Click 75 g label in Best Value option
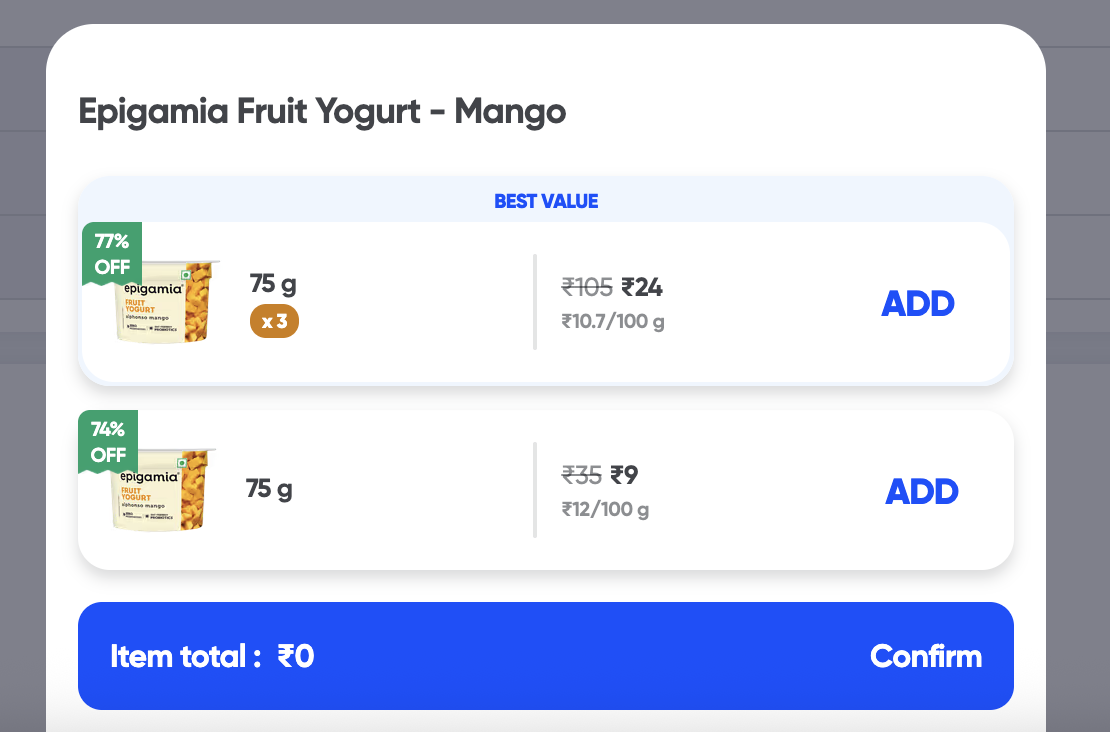1110x732 pixels. 273,284
